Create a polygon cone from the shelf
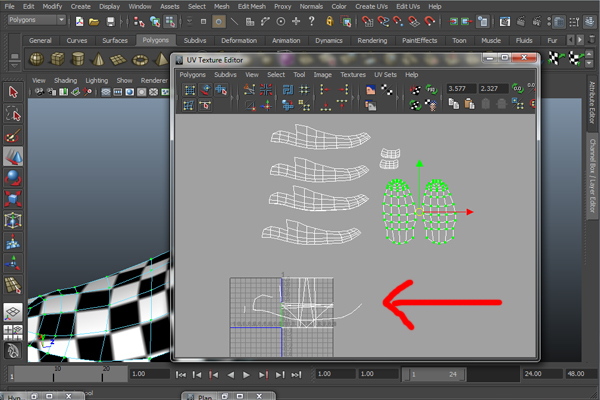The image size is (600, 400). click(x=98, y=59)
